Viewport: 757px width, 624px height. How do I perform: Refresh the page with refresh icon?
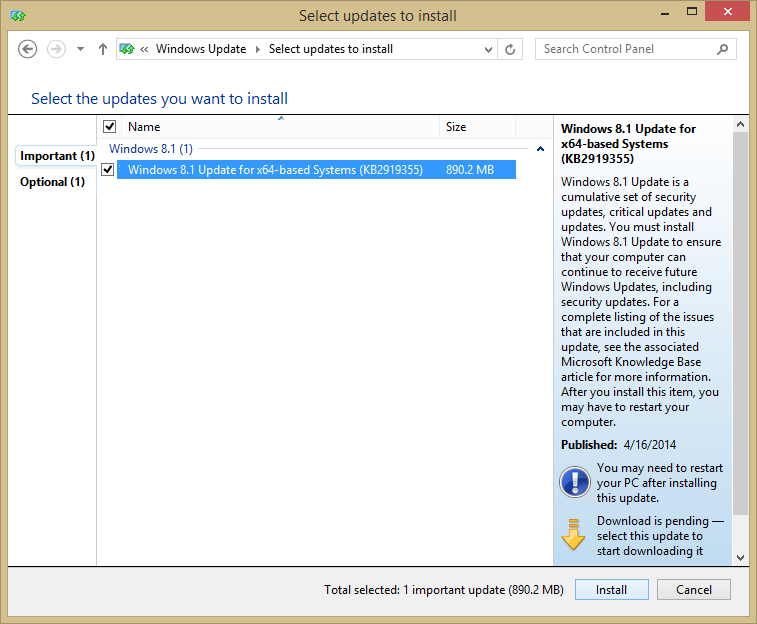coord(510,49)
